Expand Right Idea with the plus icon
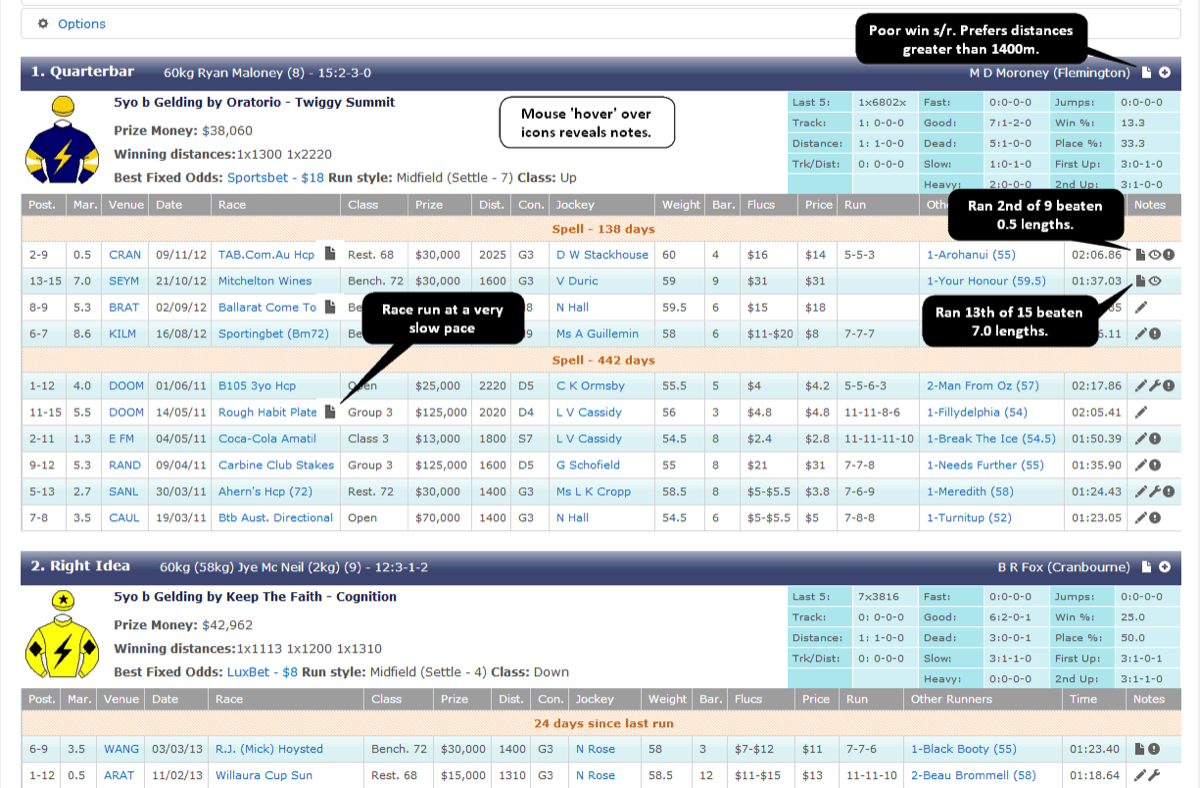 pos(1165,567)
